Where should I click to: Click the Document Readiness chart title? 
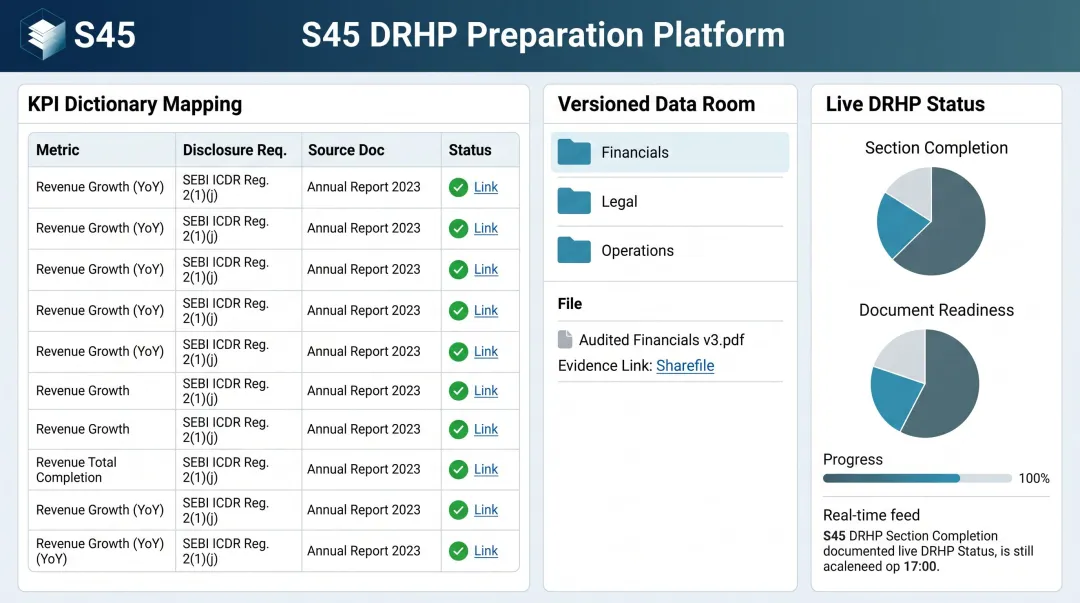(x=936, y=310)
